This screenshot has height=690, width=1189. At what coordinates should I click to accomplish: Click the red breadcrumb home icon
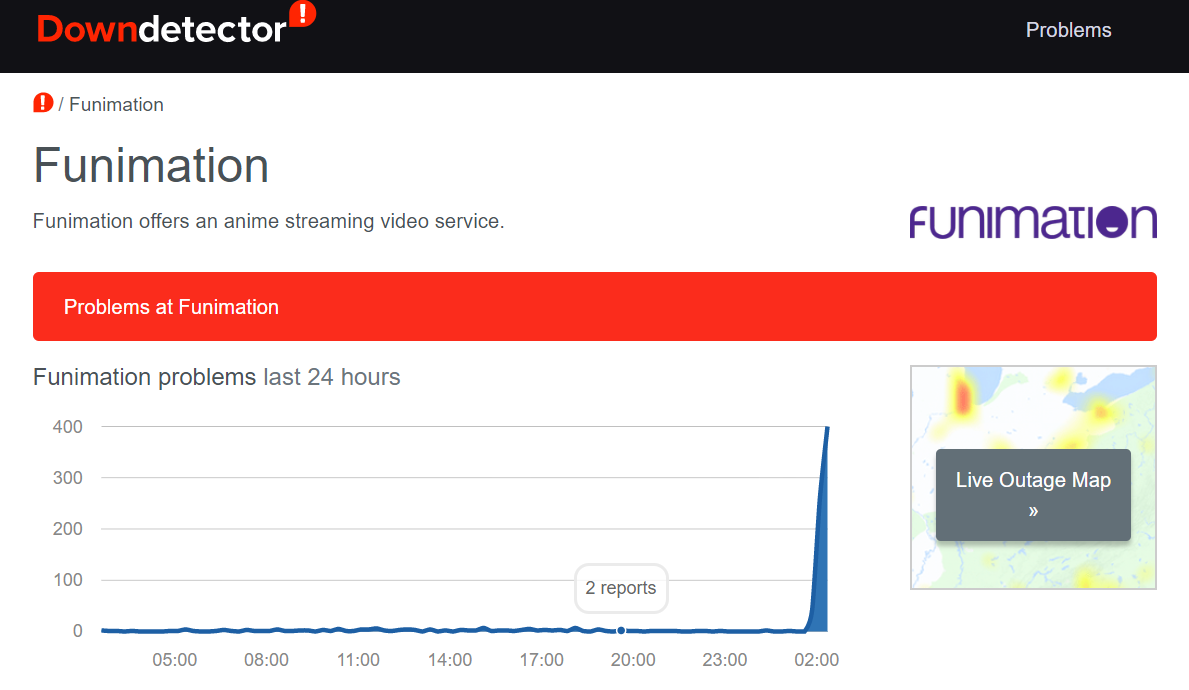(x=43, y=103)
